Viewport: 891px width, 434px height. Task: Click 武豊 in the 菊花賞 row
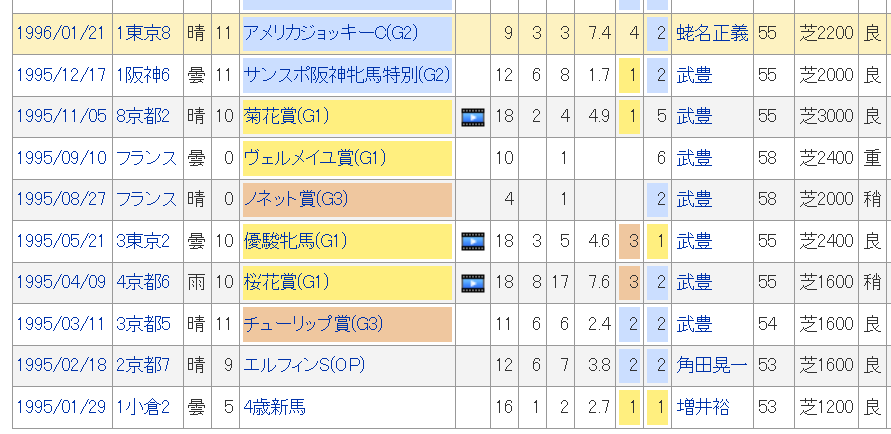tap(694, 116)
